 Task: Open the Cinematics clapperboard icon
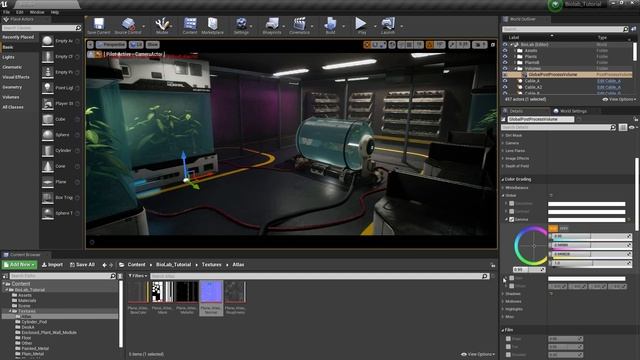pyautogui.click(x=300, y=24)
